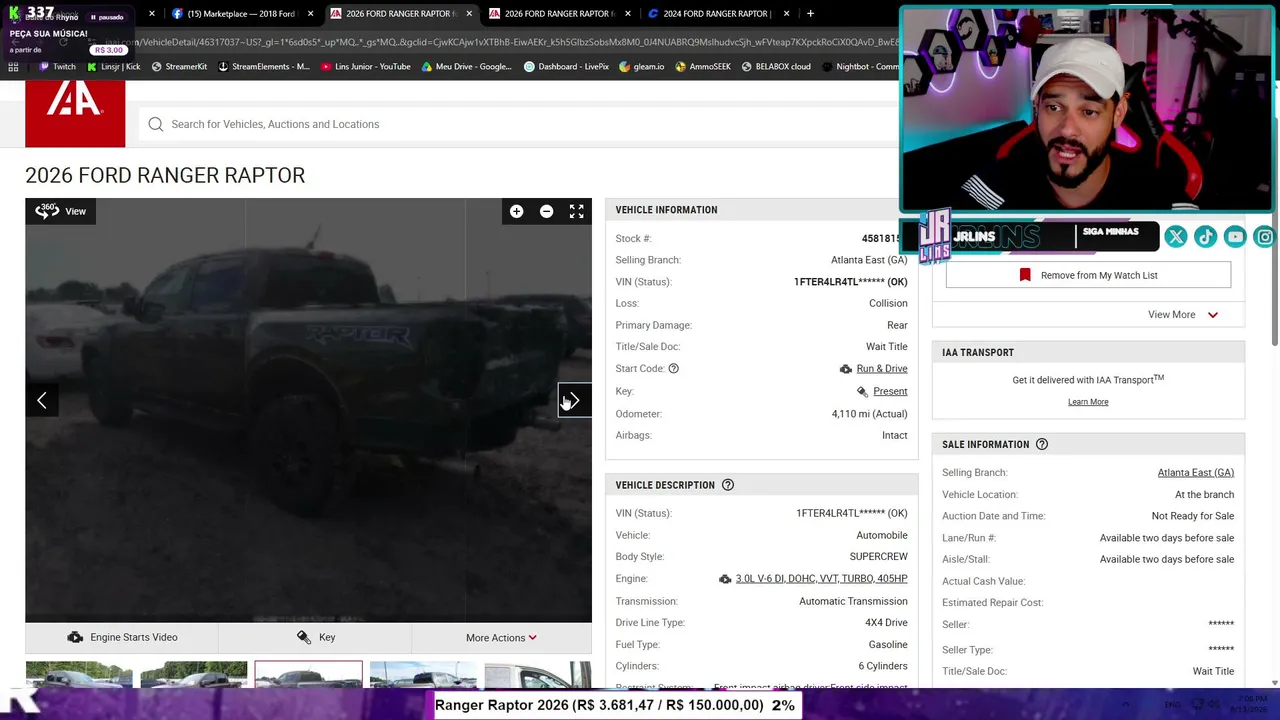Viewport: 1280px width, 720px height.
Task: Open the Sale Information help icon
Action: coord(1041,444)
